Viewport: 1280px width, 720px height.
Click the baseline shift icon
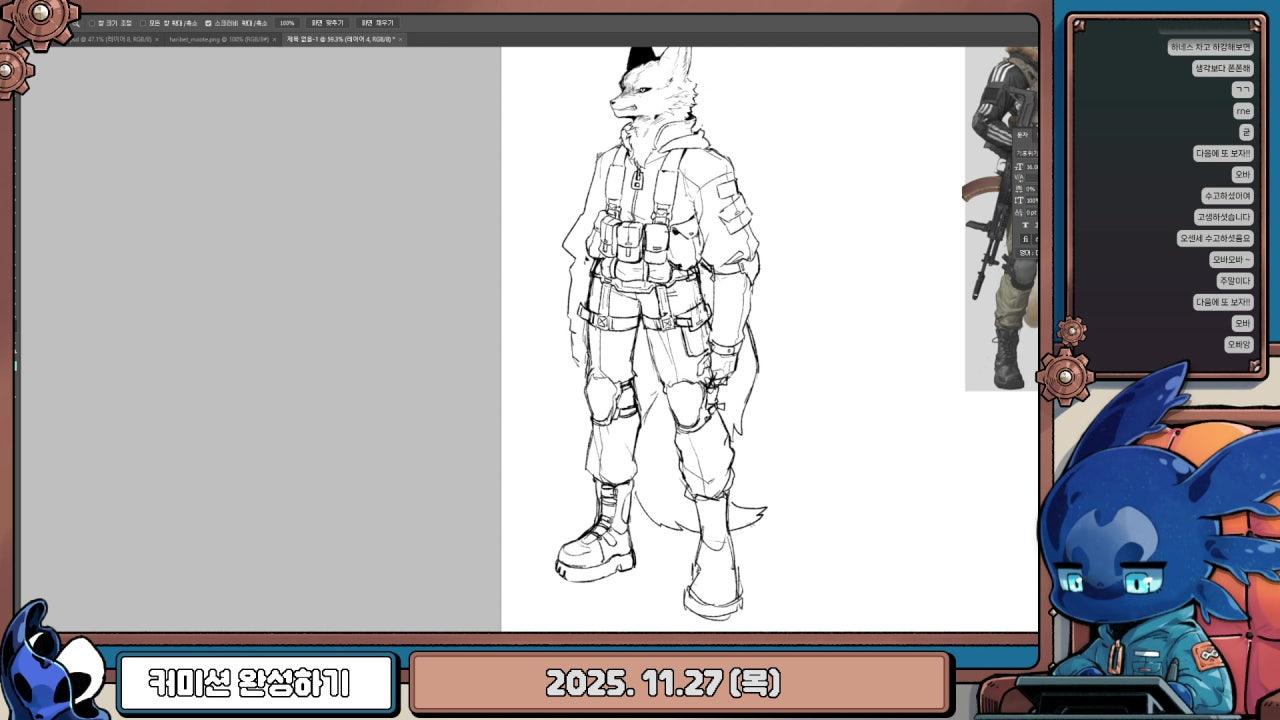[1020, 212]
